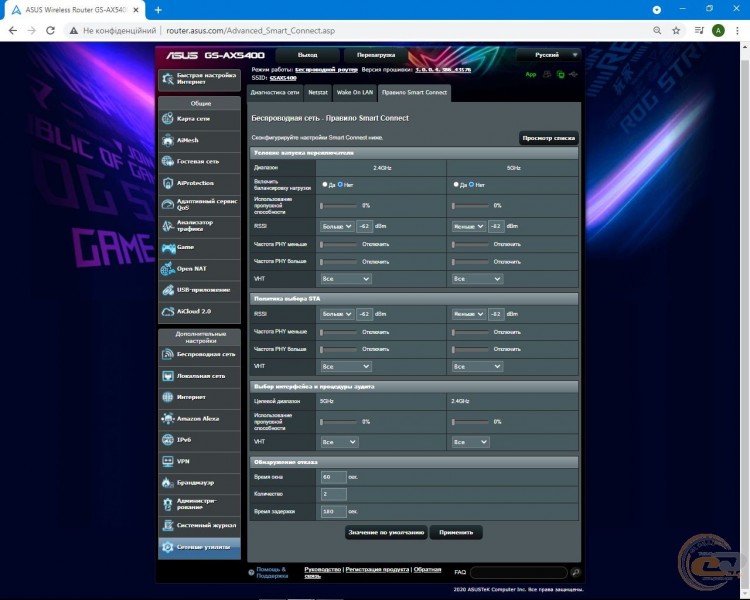
Task: Open the Русский language dropdown
Action: pyautogui.click(x=548, y=55)
